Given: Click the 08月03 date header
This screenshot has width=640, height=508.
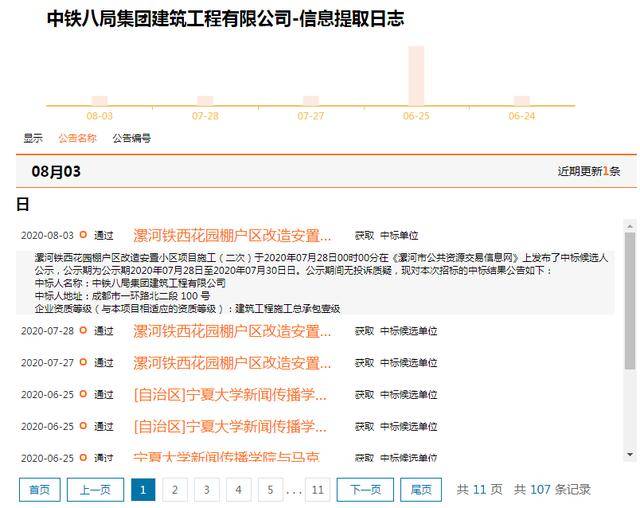Looking at the screenshot, I should (56, 171).
